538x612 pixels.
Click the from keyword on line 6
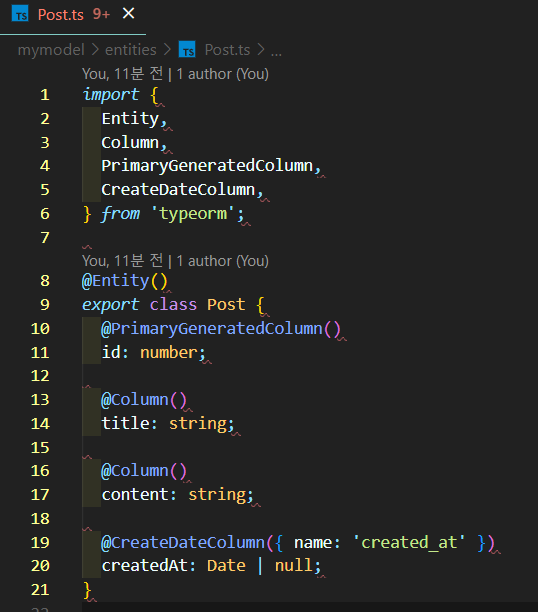(120, 213)
